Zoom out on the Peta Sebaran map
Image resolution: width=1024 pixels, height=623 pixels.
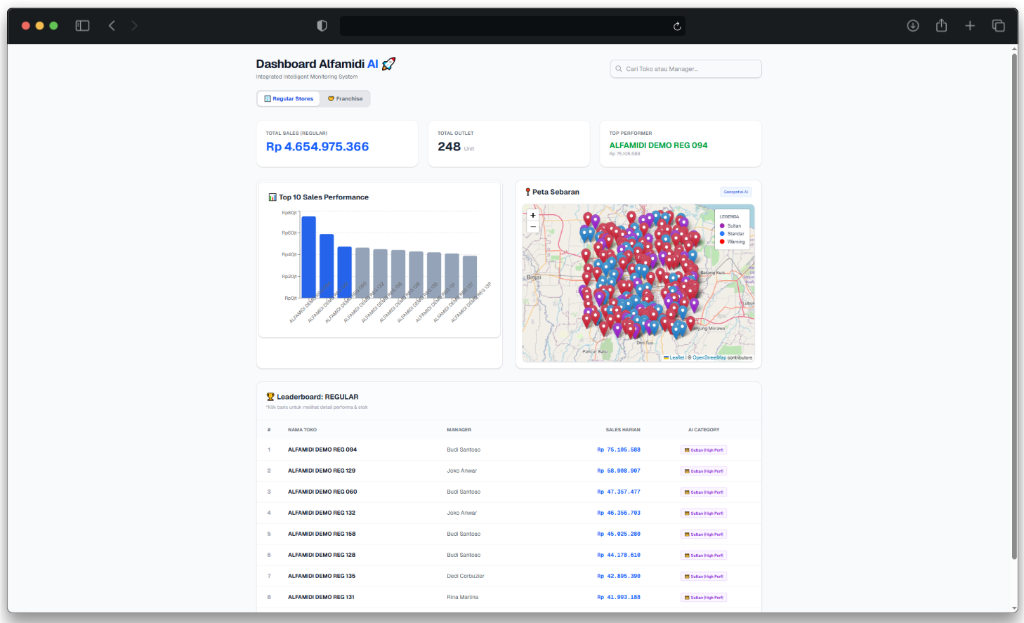coord(532,227)
